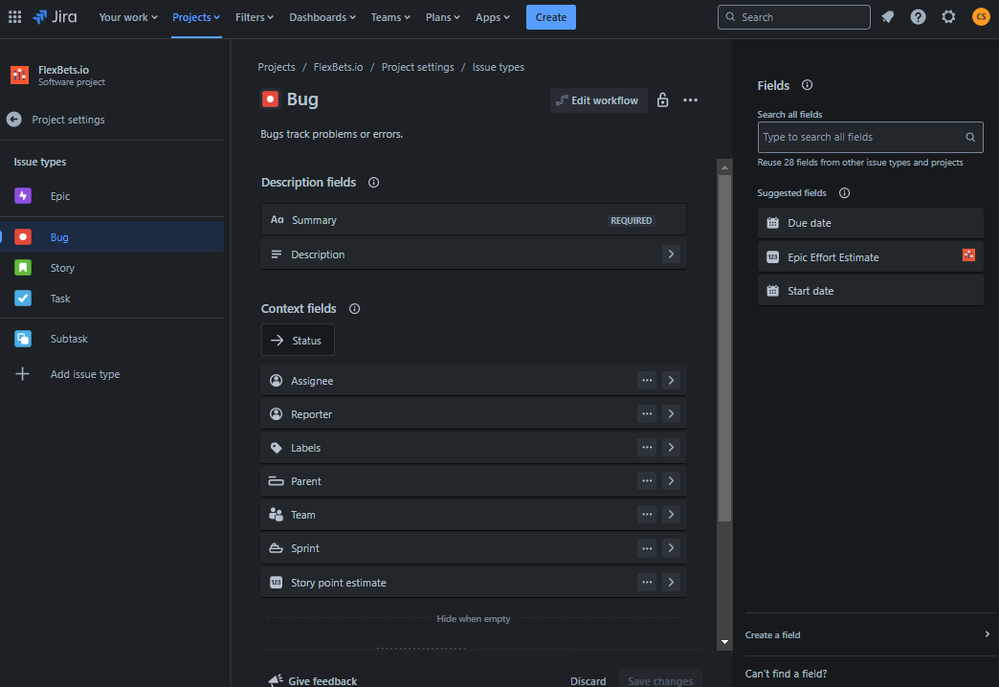Click the info icon next to Fields heading
Image resolution: width=999 pixels, height=687 pixels.
pyautogui.click(x=807, y=85)
